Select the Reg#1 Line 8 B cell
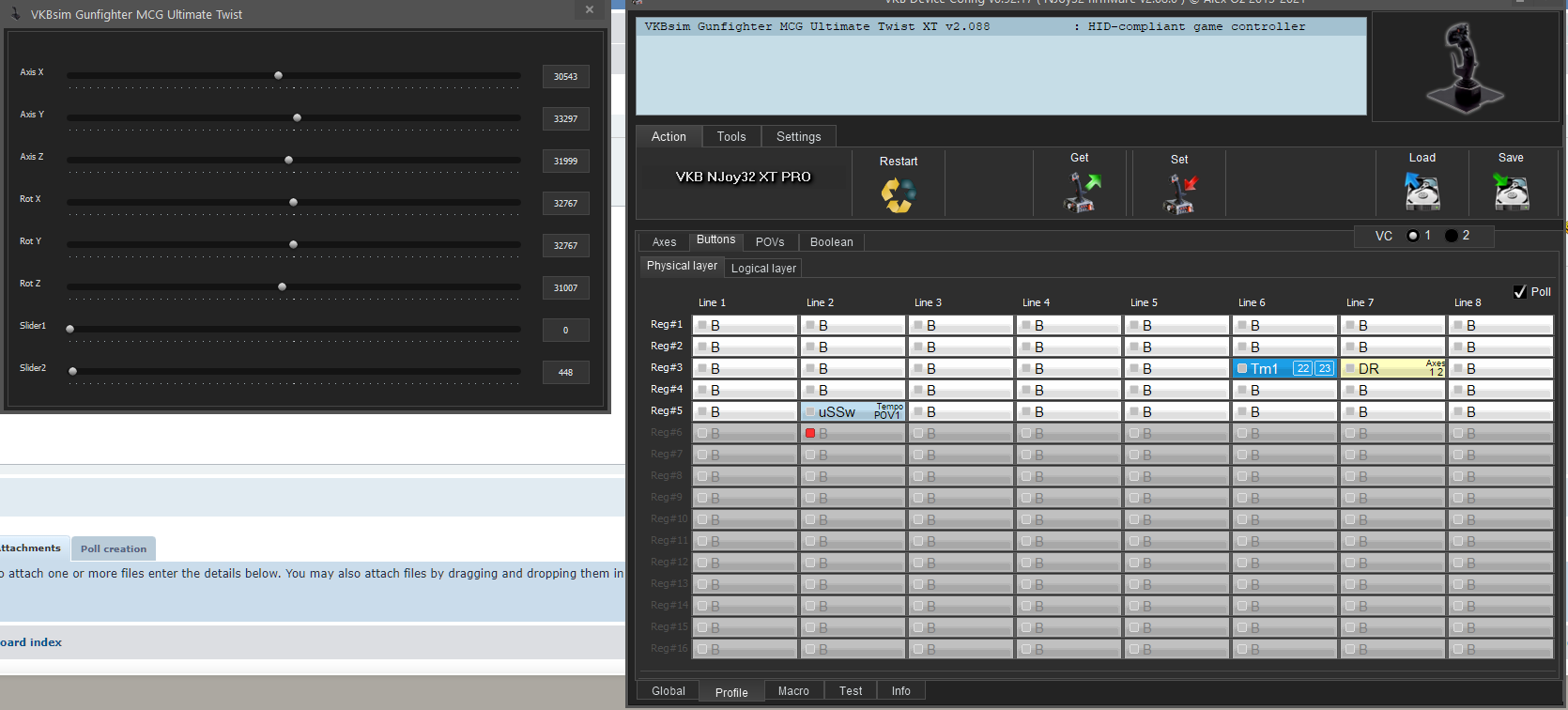Screen dimensions: 1568x710 1500,325
